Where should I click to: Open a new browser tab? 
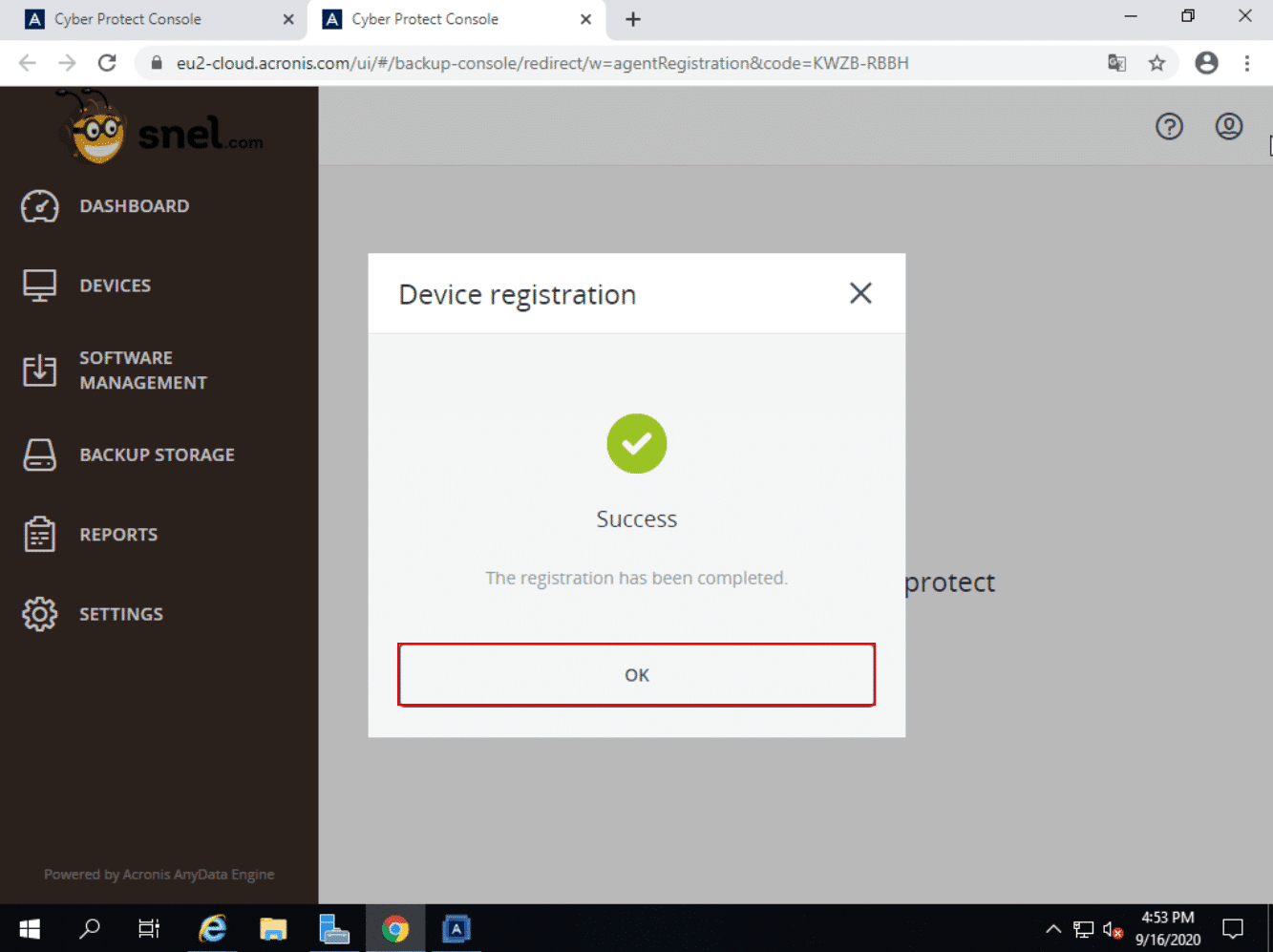click(x=633, y=19)
